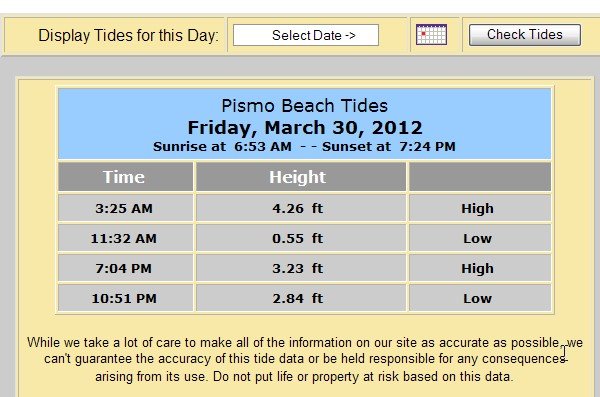Select the 10:51 PM time cell
The height and width of the screenshot is (397, 600).
pos(125,298)
